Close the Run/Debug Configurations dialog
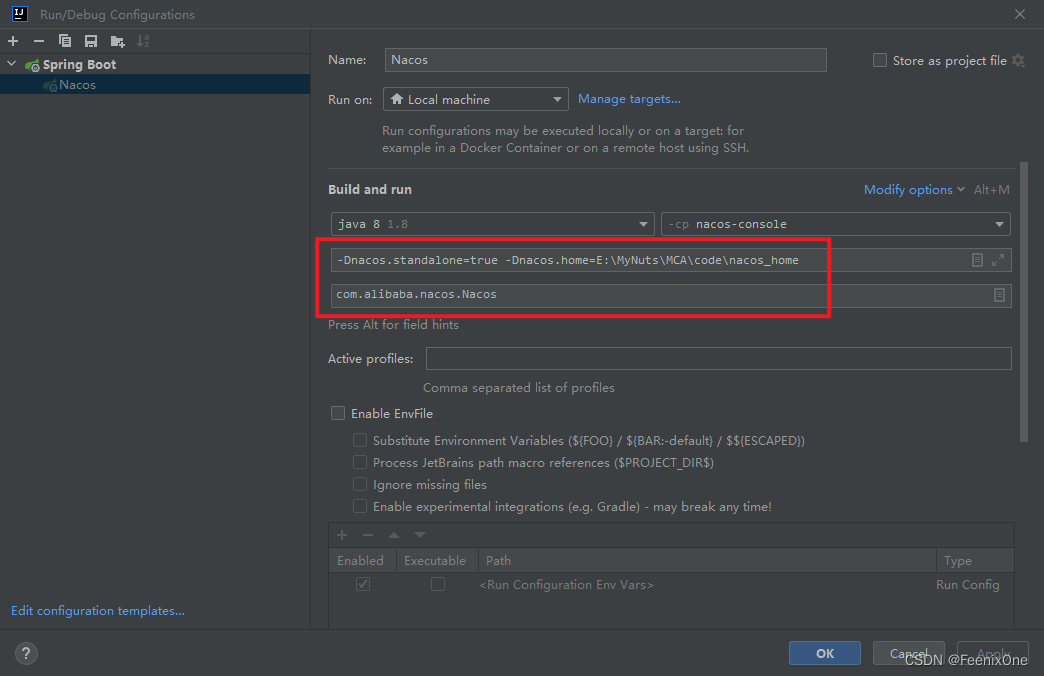Screen dimensions: 1044x676 (x=1019, y=14)
